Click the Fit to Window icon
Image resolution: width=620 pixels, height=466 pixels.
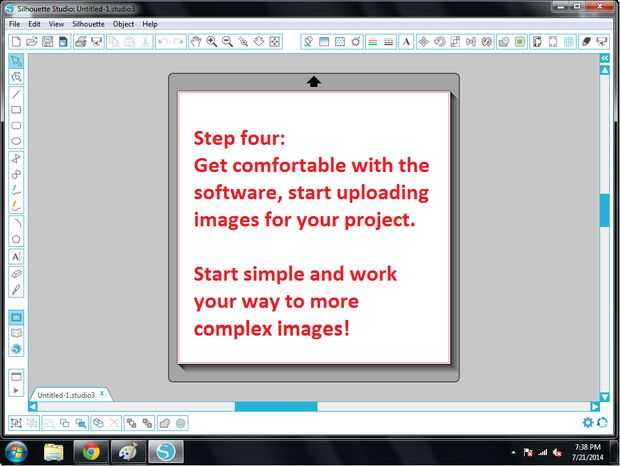275,42
